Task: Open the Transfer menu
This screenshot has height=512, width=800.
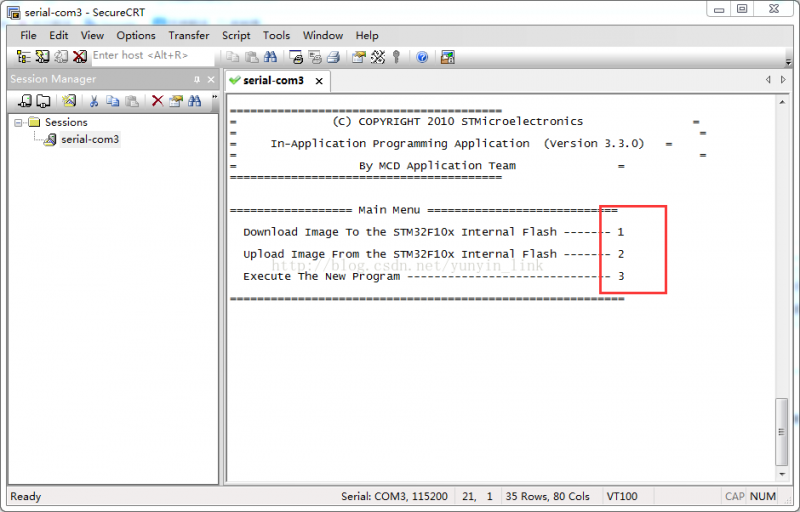Action: coord(189,35)
